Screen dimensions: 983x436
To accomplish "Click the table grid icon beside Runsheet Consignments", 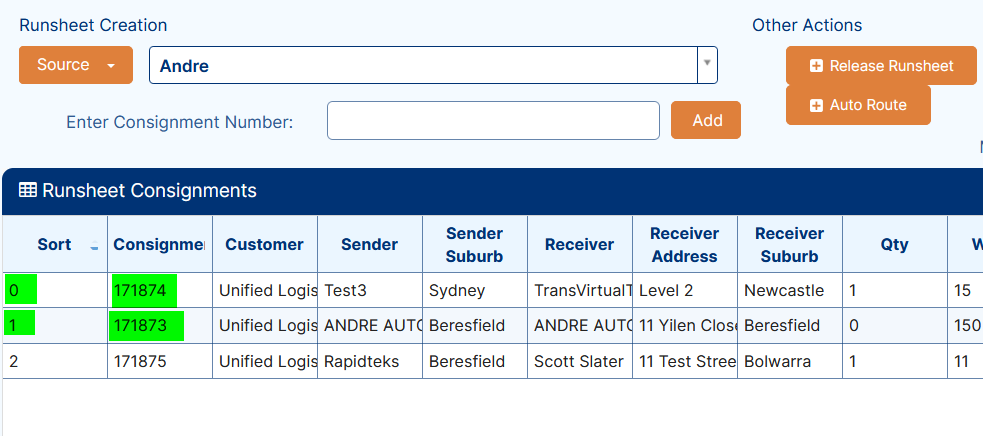I will [28, 190].
